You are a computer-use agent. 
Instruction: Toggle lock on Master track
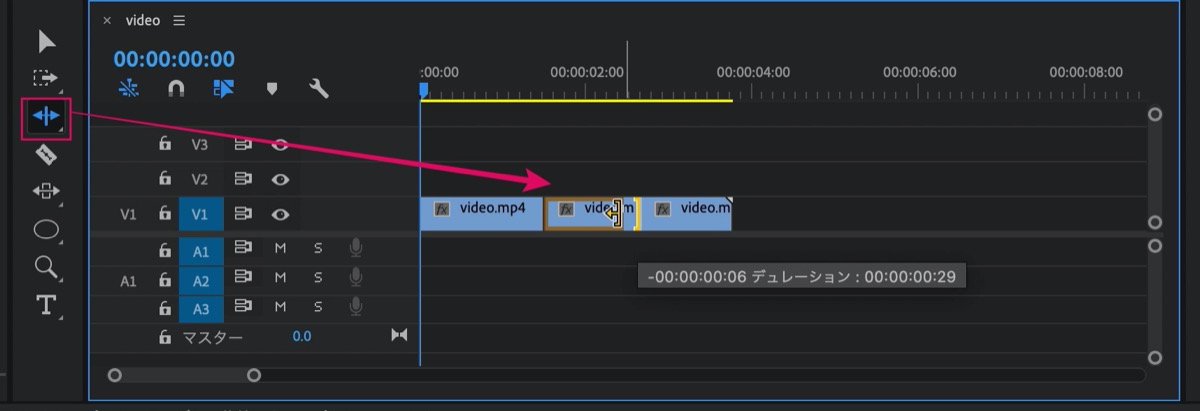pyautogui.click(x=165, y=337)
